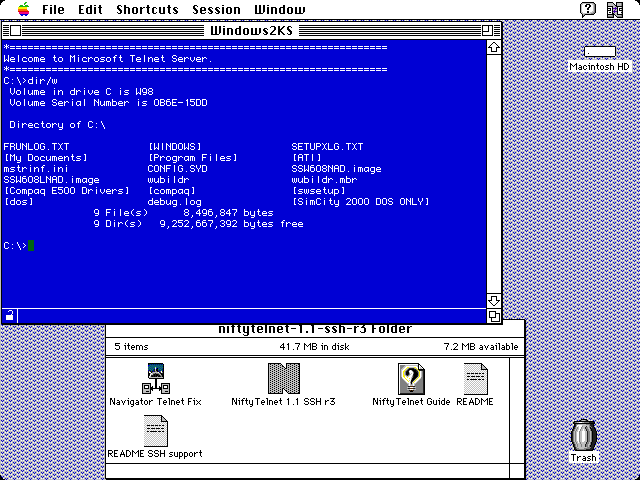Viewport: 640px width, 480px height.
Task: Select the Navigator Telnet Fix icon
Action: pos(156,378)
